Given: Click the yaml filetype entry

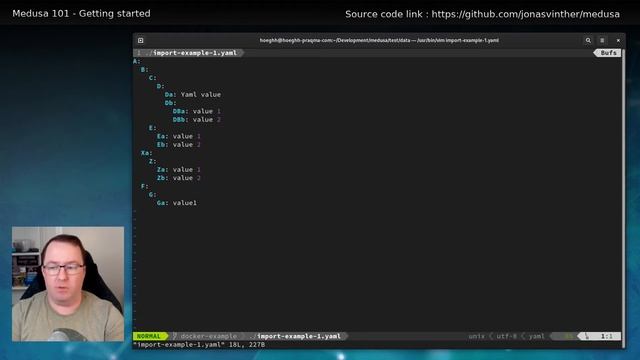Looking at the screenshot, I should [536, 336].
